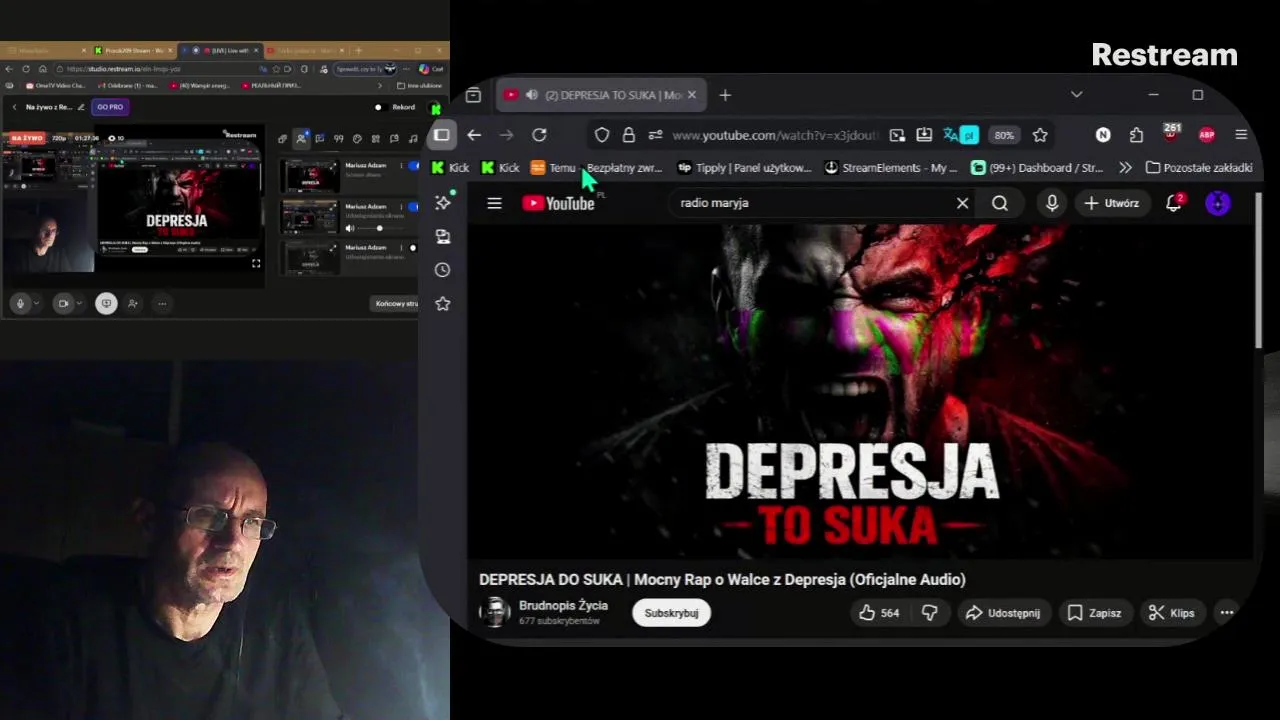Open the (99+) Dashboard bookmark
This screenshot has width=1280, height=720.
tap(1037, 168)
